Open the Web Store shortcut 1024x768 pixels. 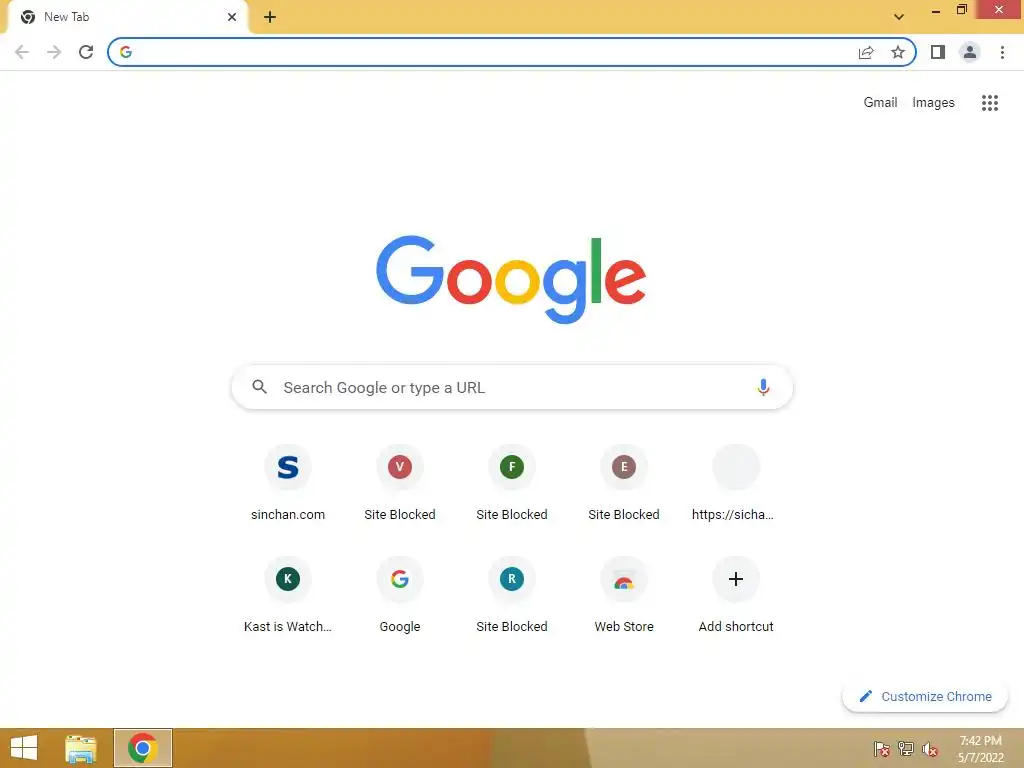pyautogui.click(x=624, y=596)
